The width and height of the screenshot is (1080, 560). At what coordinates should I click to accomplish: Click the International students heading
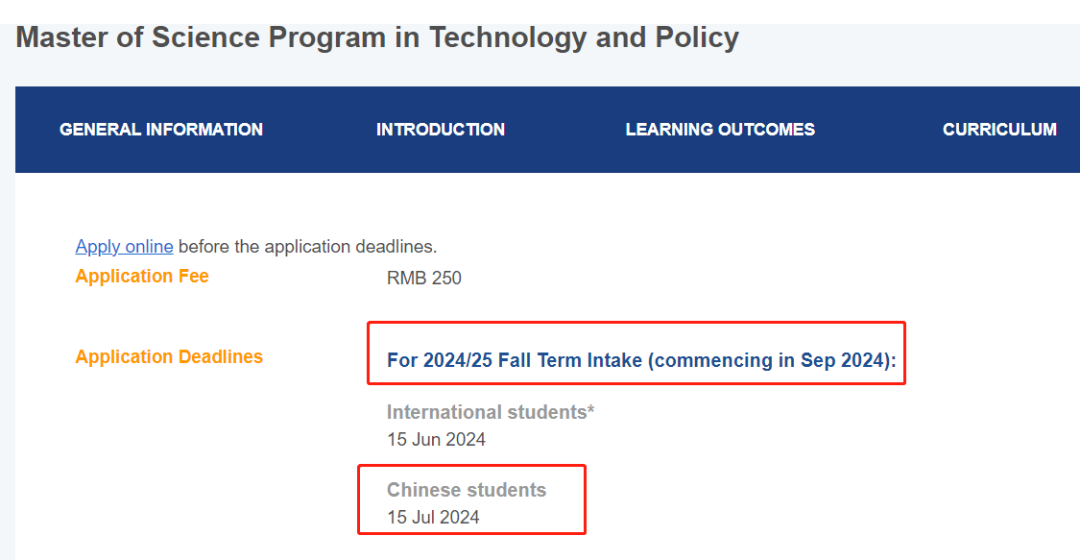click(486, 412)
